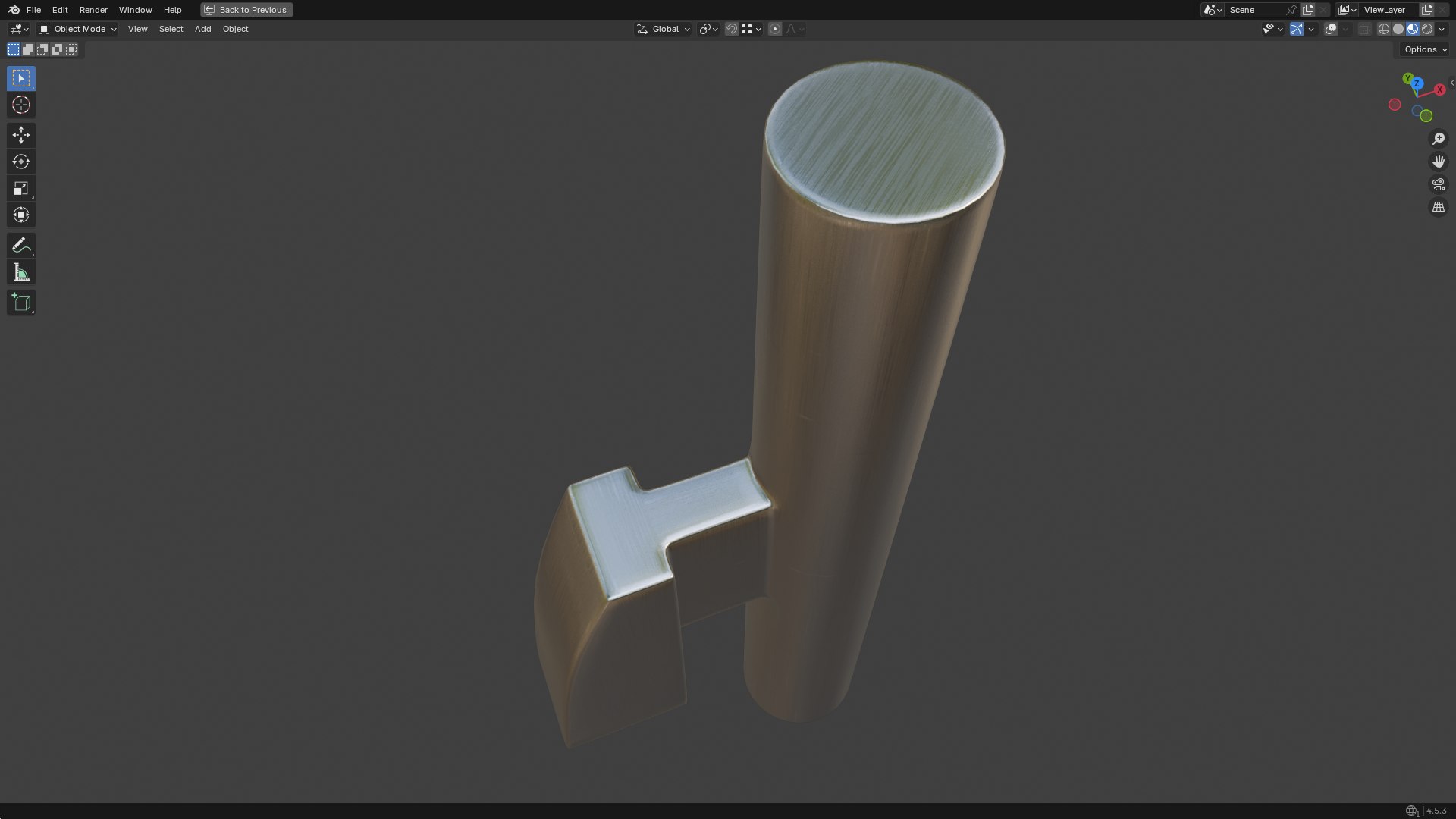Open the Global transform orientation dropdown
This screenshot has width=1456, height=819.
(663, 29)
